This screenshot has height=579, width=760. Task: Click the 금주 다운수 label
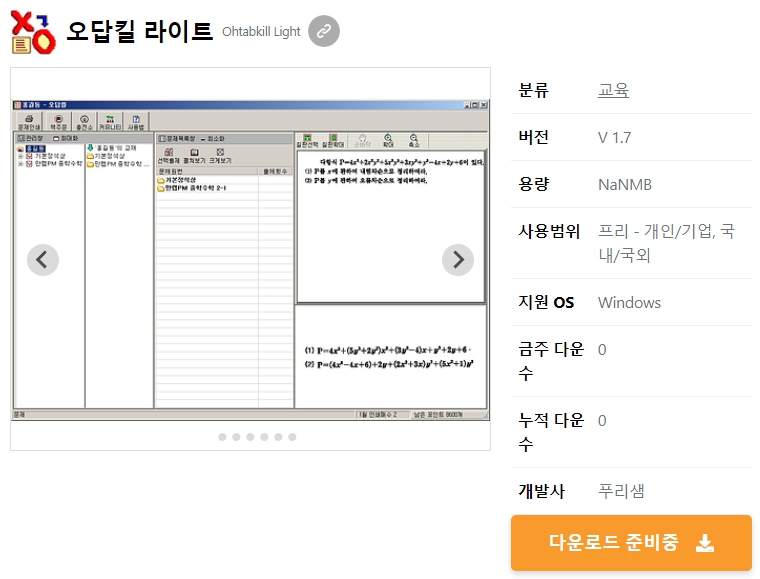point(551,361)
